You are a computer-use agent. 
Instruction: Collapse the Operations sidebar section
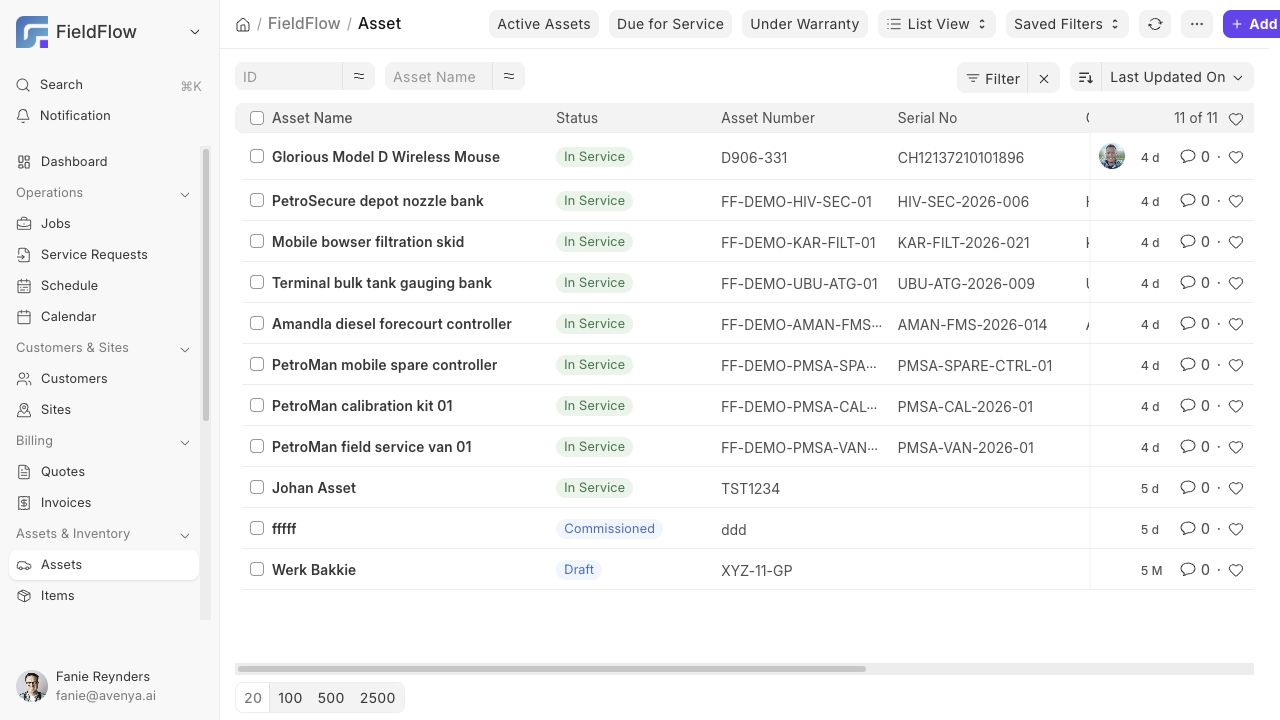(x=185, y=194)
